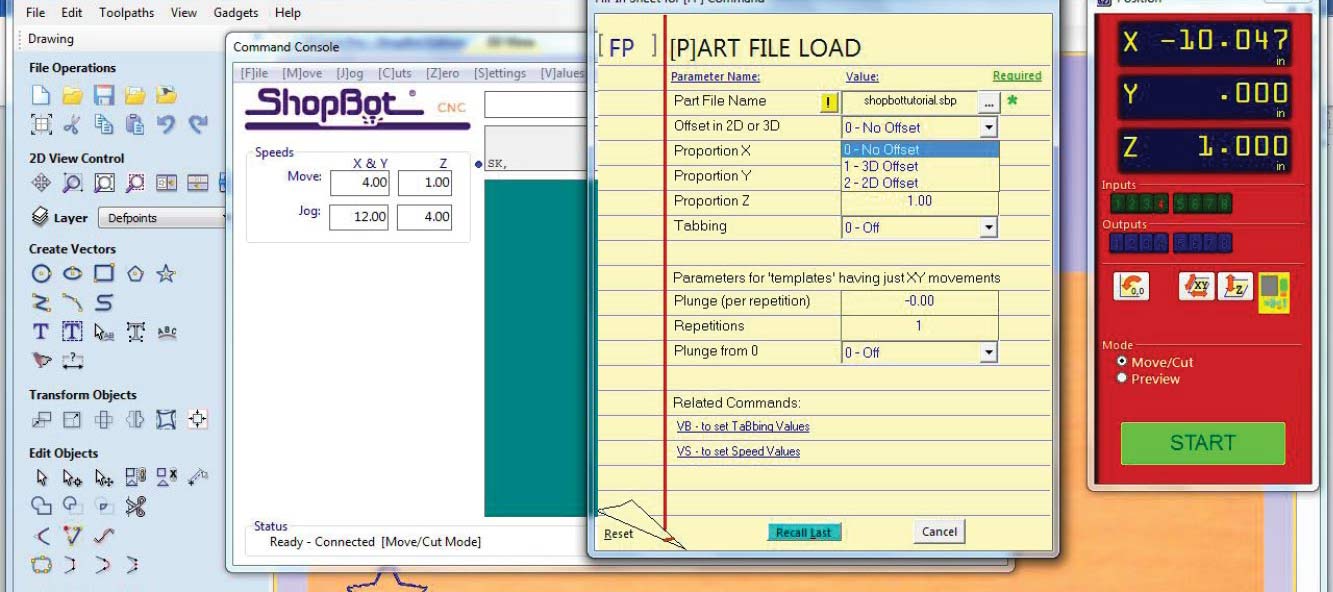Click the Weld vectors icon

(x=41, y=506)
